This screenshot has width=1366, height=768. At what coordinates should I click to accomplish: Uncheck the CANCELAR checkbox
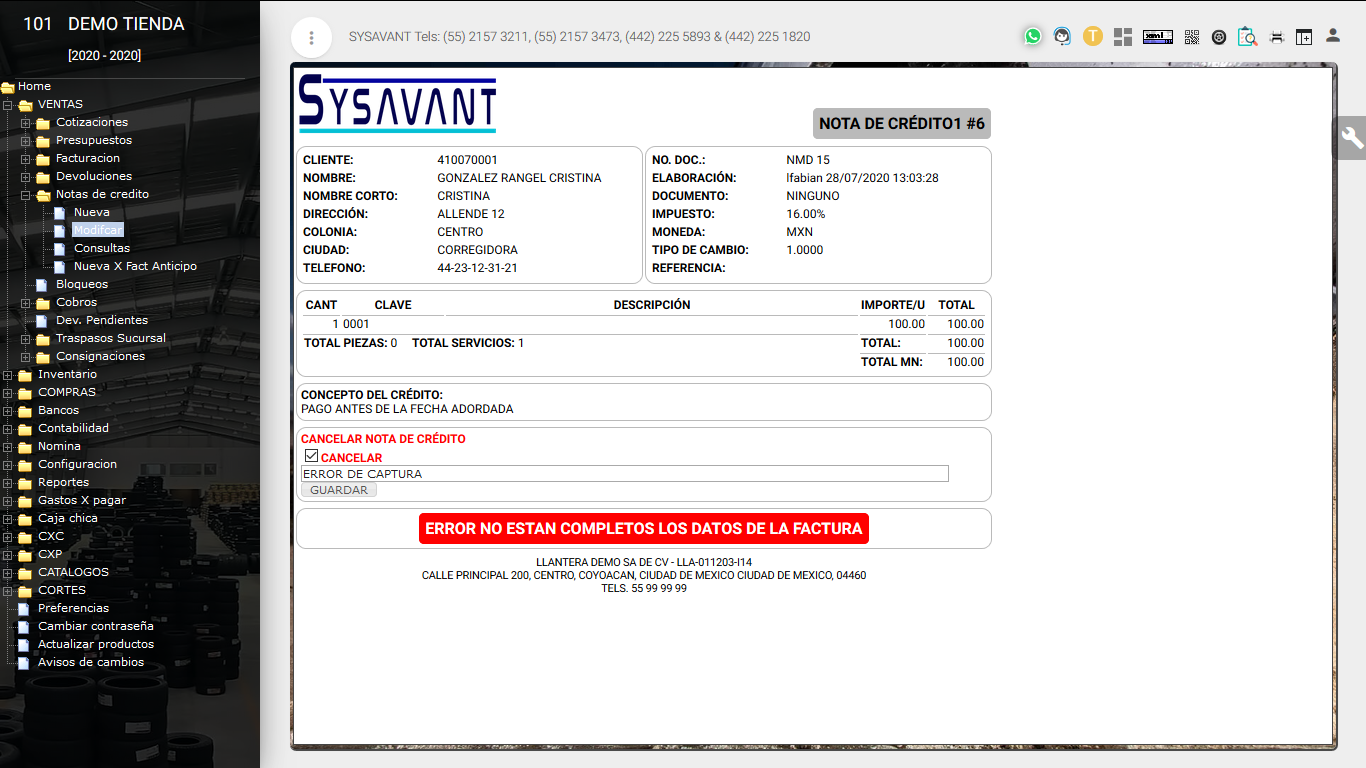(x=312, y=456)
